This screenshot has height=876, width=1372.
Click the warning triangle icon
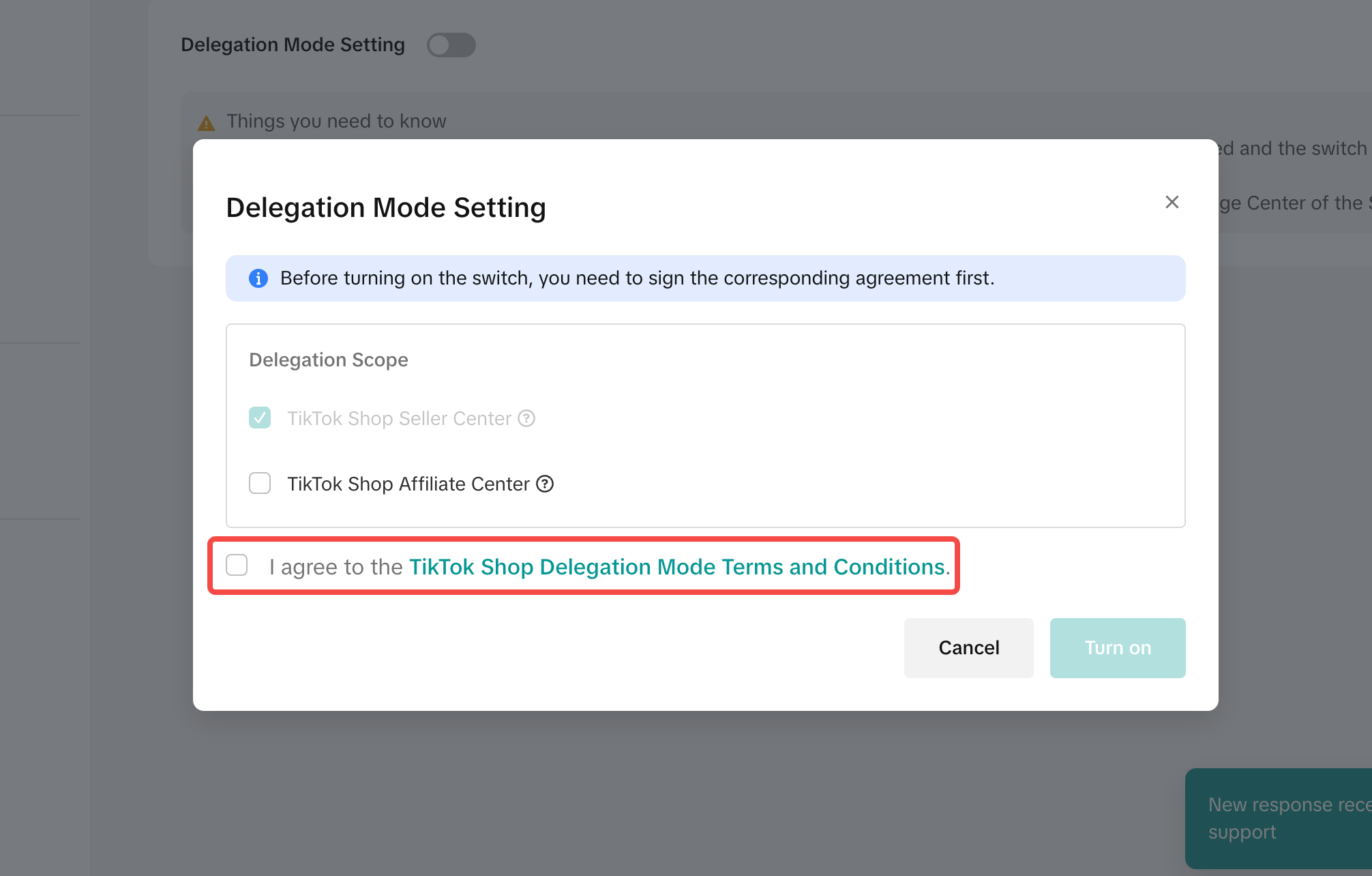(206, 123)
